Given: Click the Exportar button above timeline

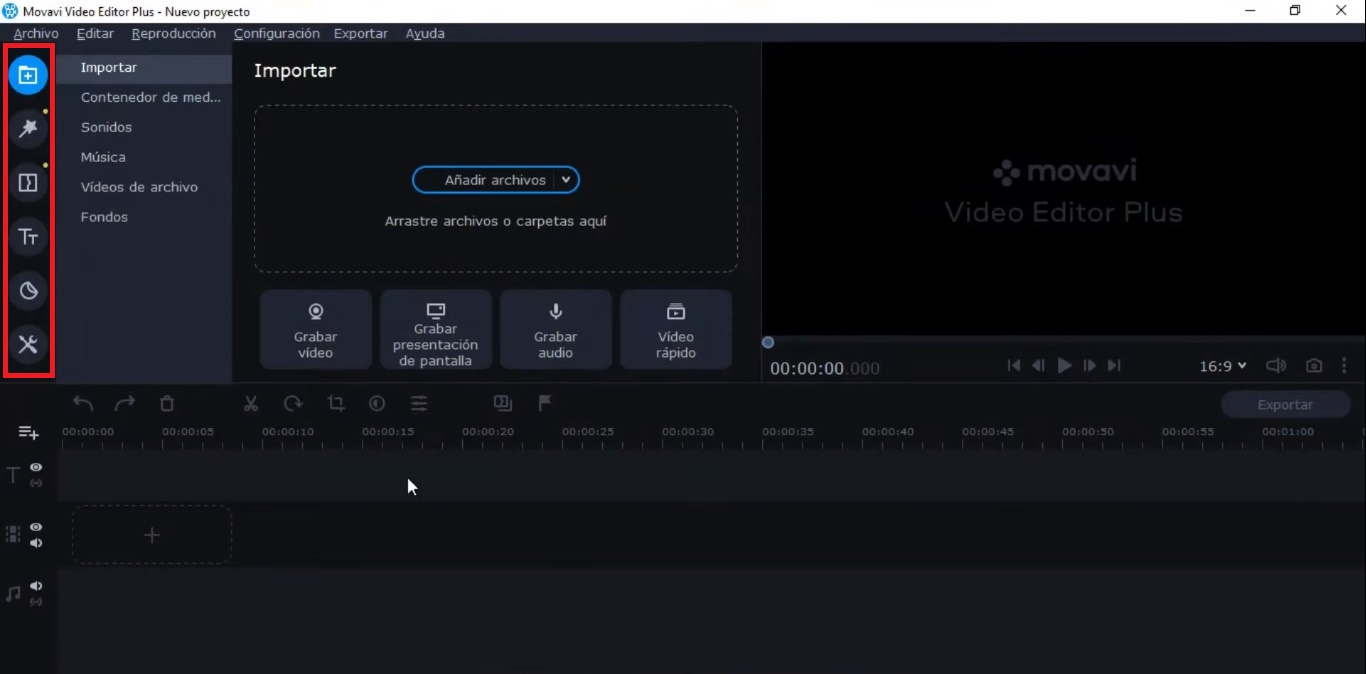Looking at the screenshot, I should tap(1285, 405).
